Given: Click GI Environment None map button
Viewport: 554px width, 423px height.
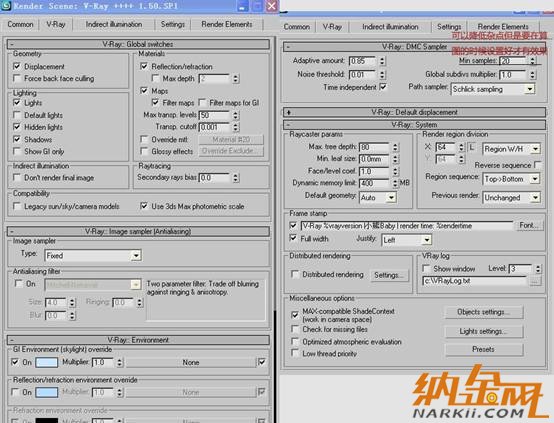Looking at the screenshot, I should coord(191,363).
